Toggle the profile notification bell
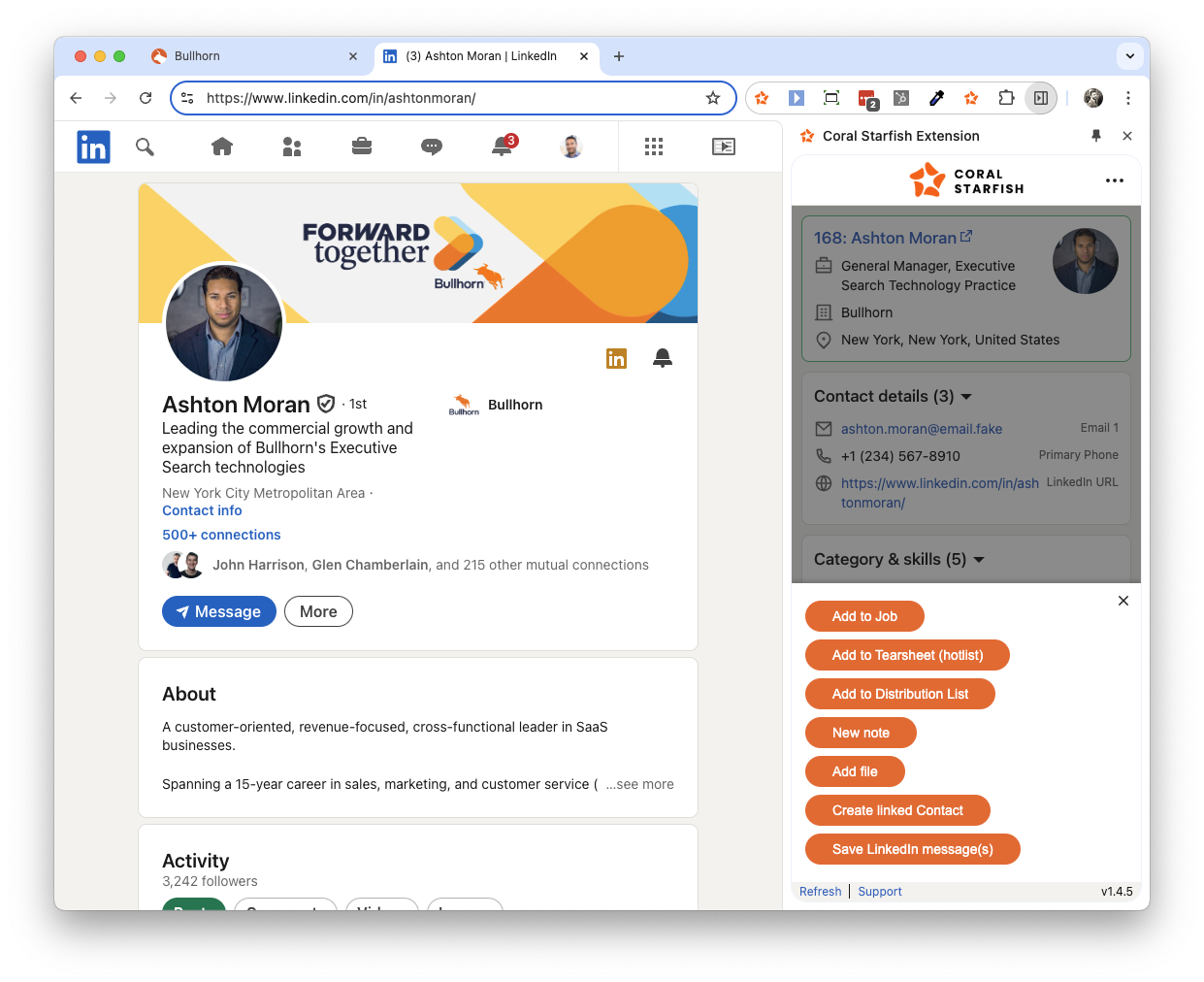This screenshot has width=1204, height=982. (663, 358)
